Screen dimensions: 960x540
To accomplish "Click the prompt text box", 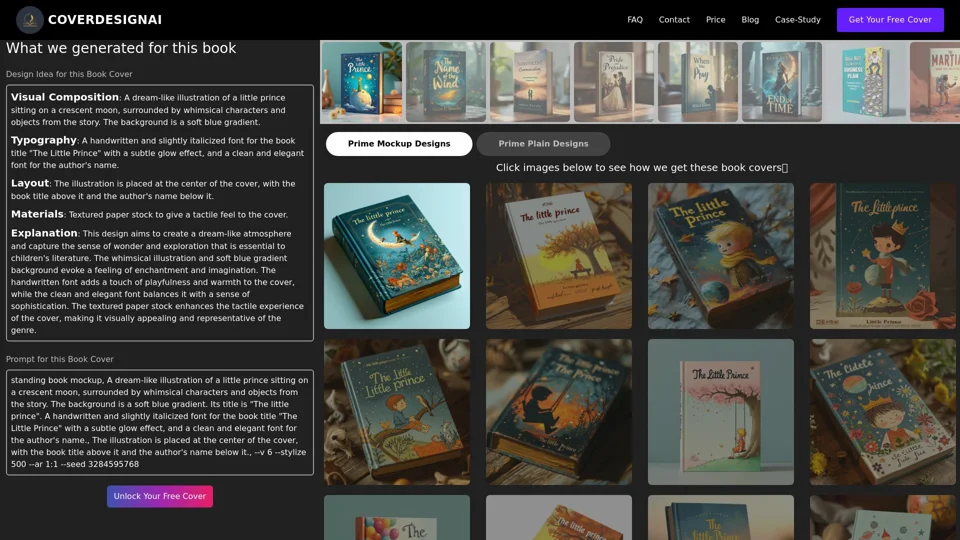I will click(x=160, y=422).
